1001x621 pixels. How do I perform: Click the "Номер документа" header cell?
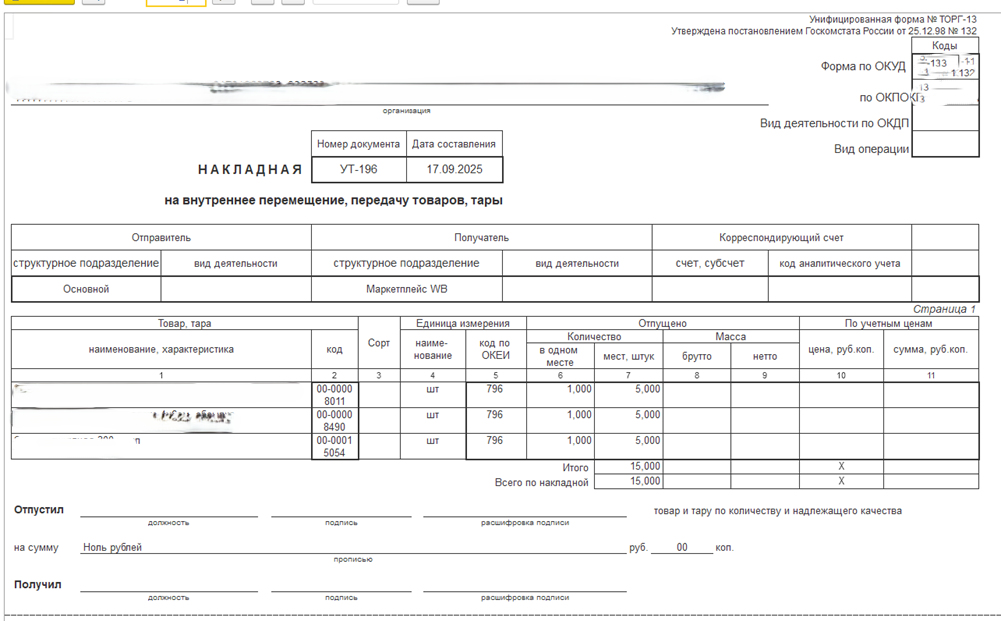(x=359, y=144)
